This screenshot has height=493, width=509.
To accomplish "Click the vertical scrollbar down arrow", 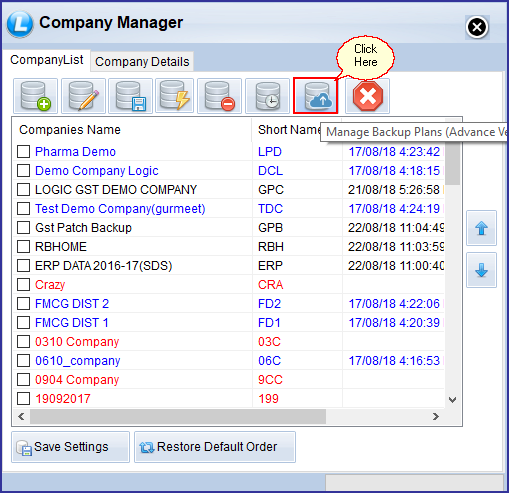I will click(452, 399).
